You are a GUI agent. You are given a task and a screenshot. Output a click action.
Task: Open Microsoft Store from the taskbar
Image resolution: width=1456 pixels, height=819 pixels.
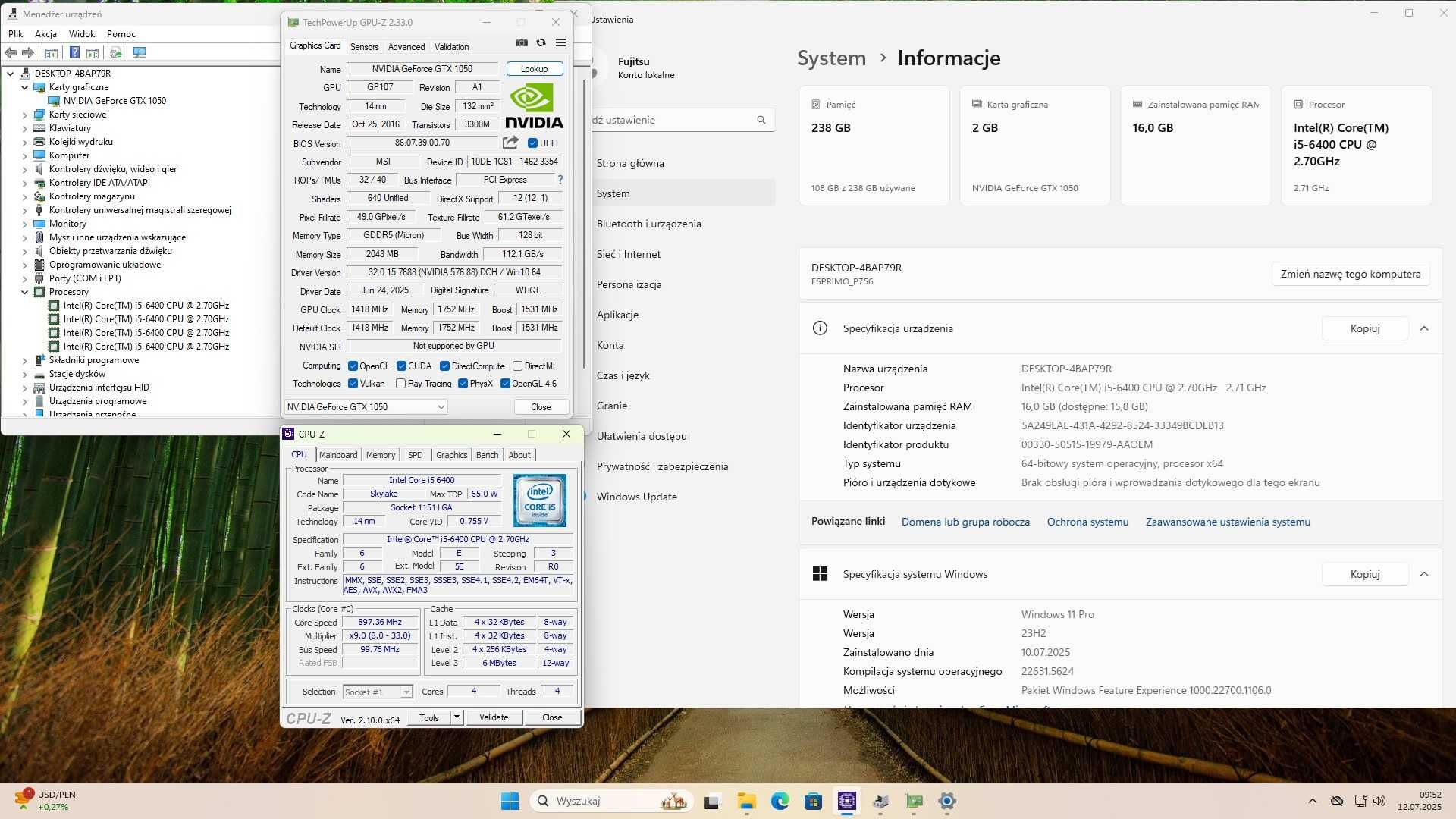tap(814, 801)
